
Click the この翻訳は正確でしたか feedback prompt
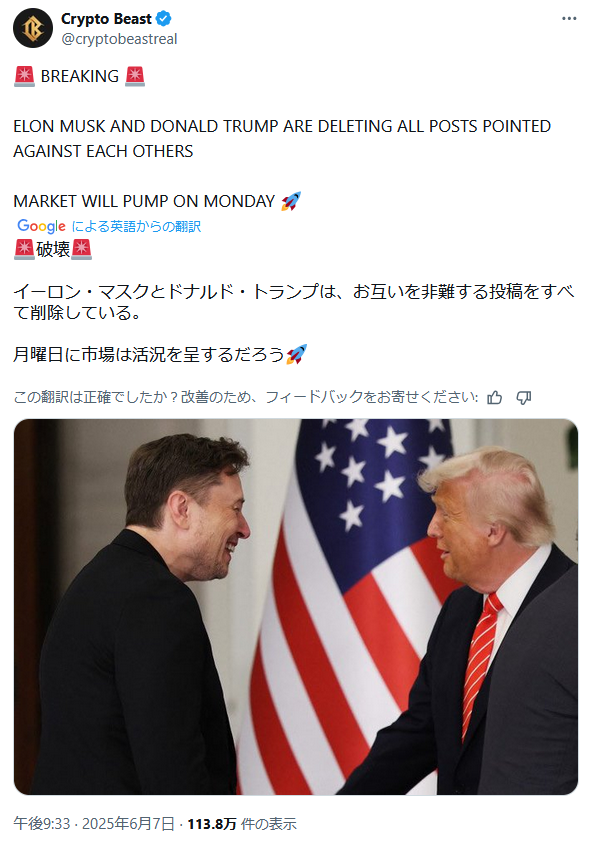click(246, 397)
